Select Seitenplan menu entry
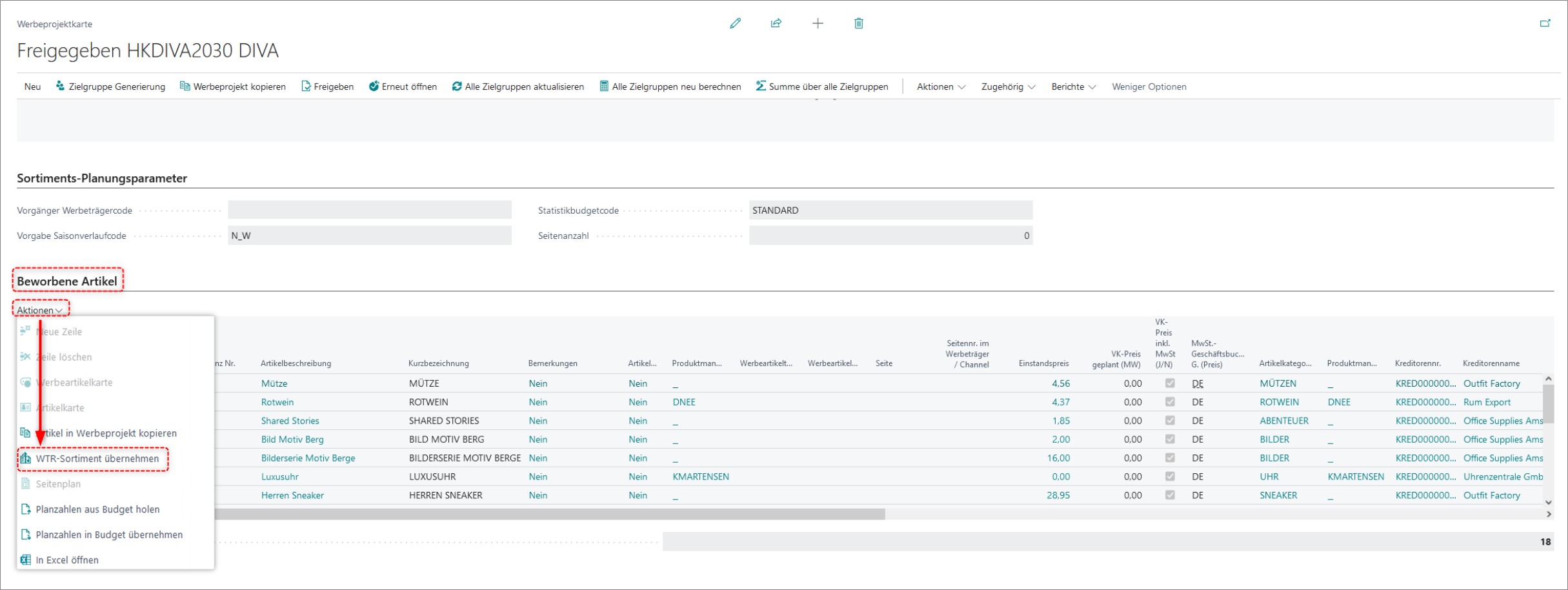The width and height of the screenshot is (1568, 590). click(x=116, y=483)
